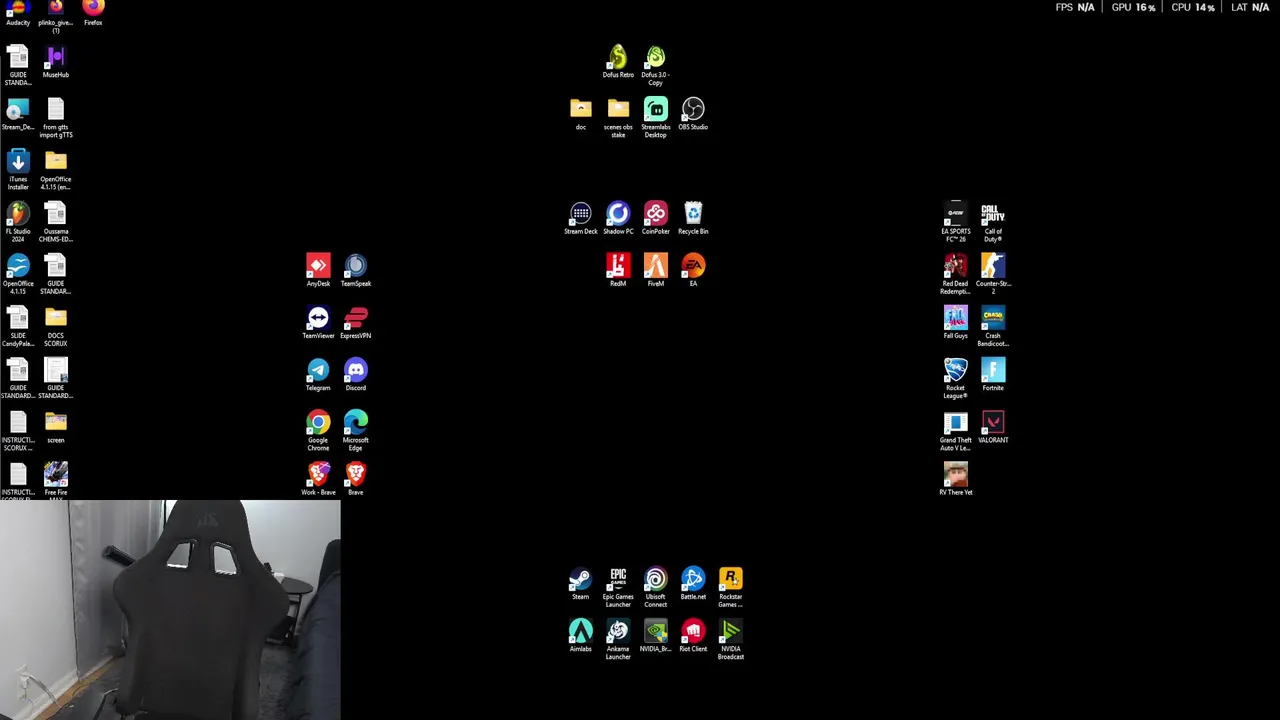Open the Shadow PC shortcut
This screenshot has width=1280, height=720.
[x=618, y=219]
